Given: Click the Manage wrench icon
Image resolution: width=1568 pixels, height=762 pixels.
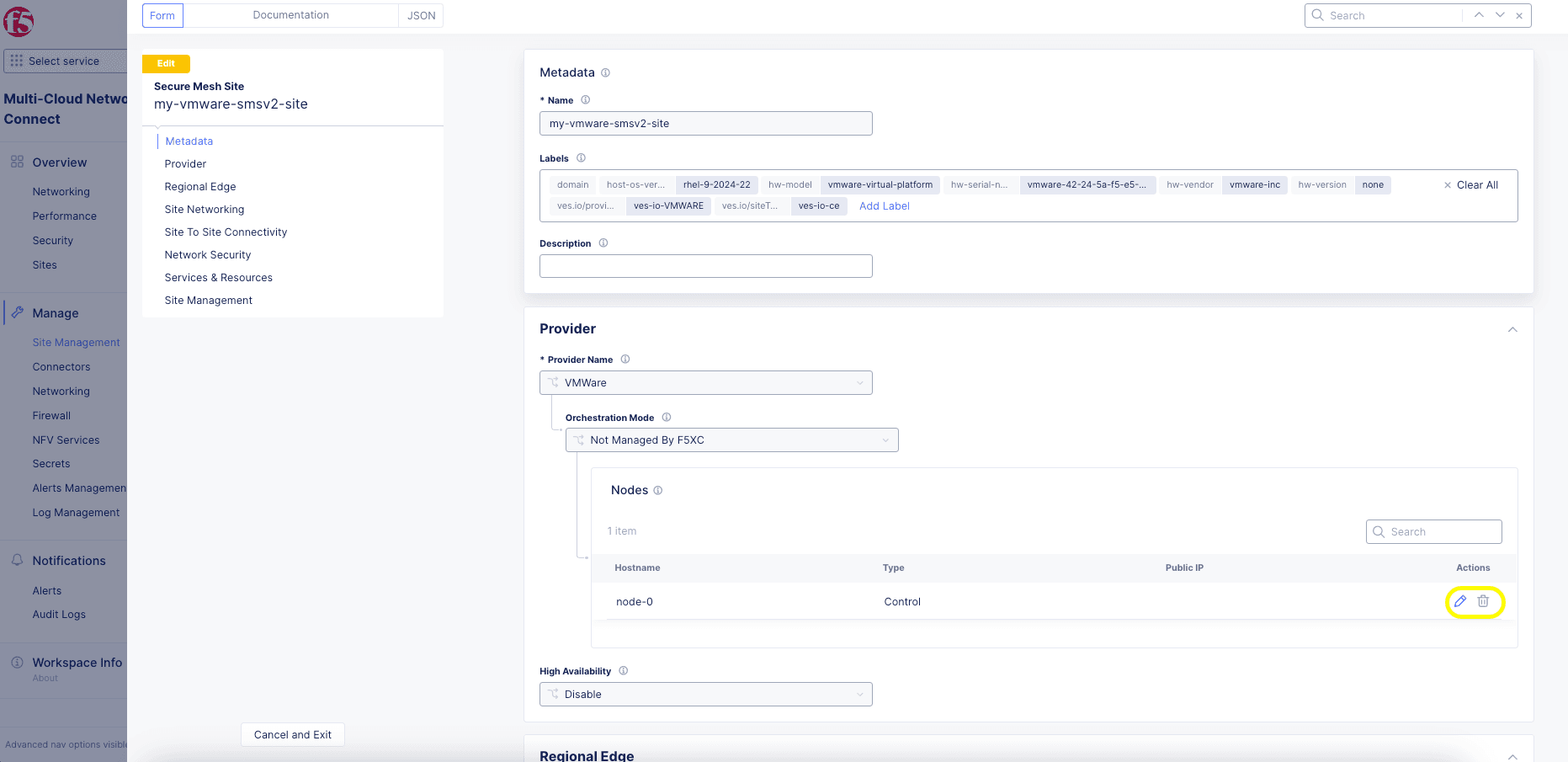Looking at the screenshot, I should pyautogui.click(x=17, y=312).
